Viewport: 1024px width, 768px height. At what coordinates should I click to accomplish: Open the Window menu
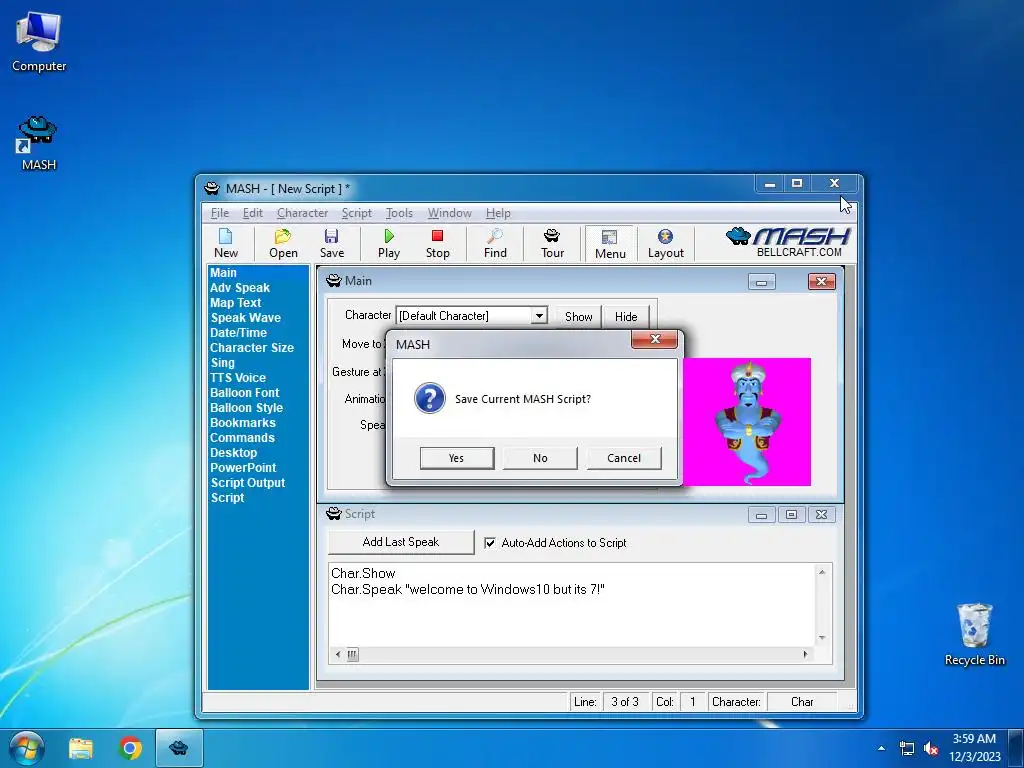[x=449, y=213]
